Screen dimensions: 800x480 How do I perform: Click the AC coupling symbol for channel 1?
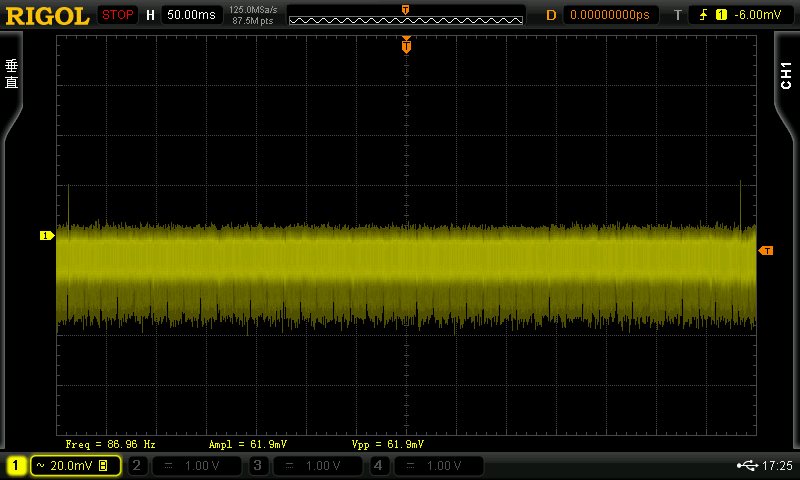[x=40, y=466]
